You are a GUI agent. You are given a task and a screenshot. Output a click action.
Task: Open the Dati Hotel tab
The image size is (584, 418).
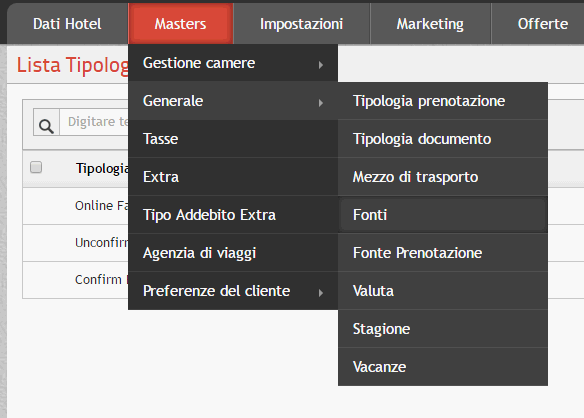point(67,24)
